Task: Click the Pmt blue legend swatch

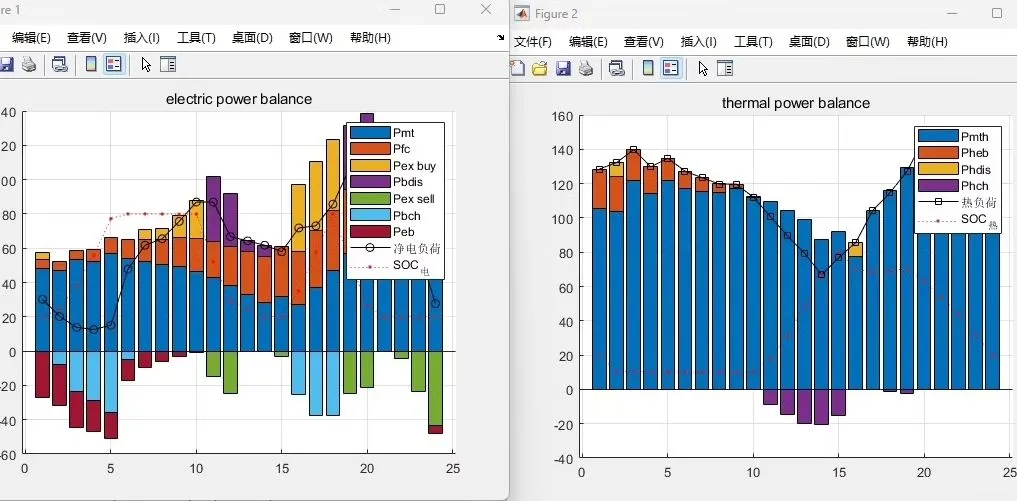Action: pyautogui.click(x=370, y=133)
